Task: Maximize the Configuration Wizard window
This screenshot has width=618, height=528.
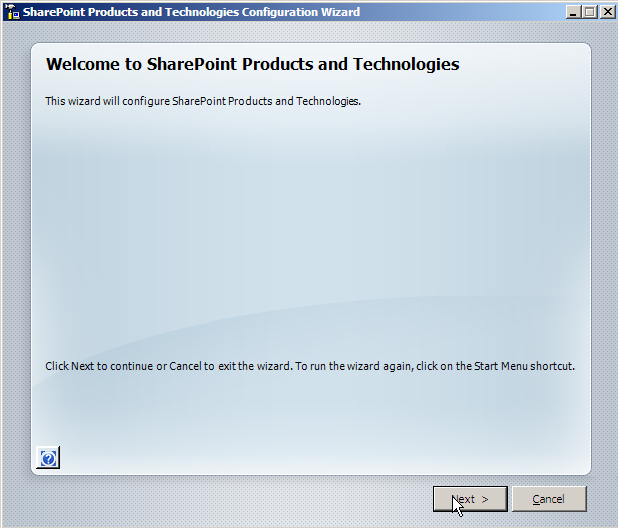Action: point(588,12)
